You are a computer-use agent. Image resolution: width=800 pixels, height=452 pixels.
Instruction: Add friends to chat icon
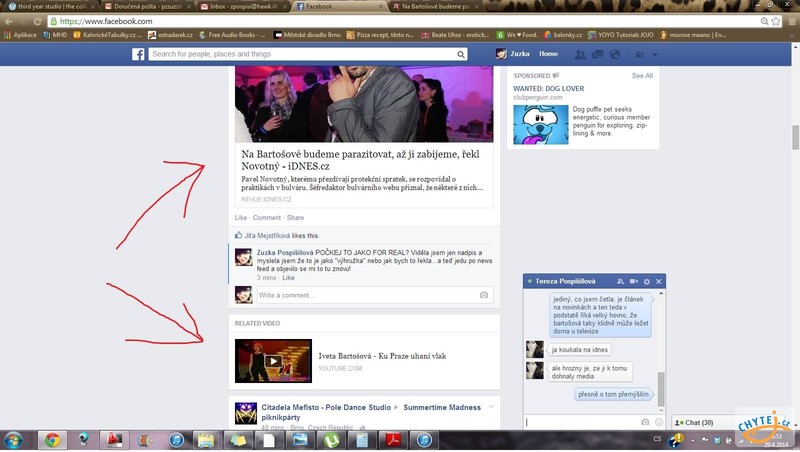(620, 282)
